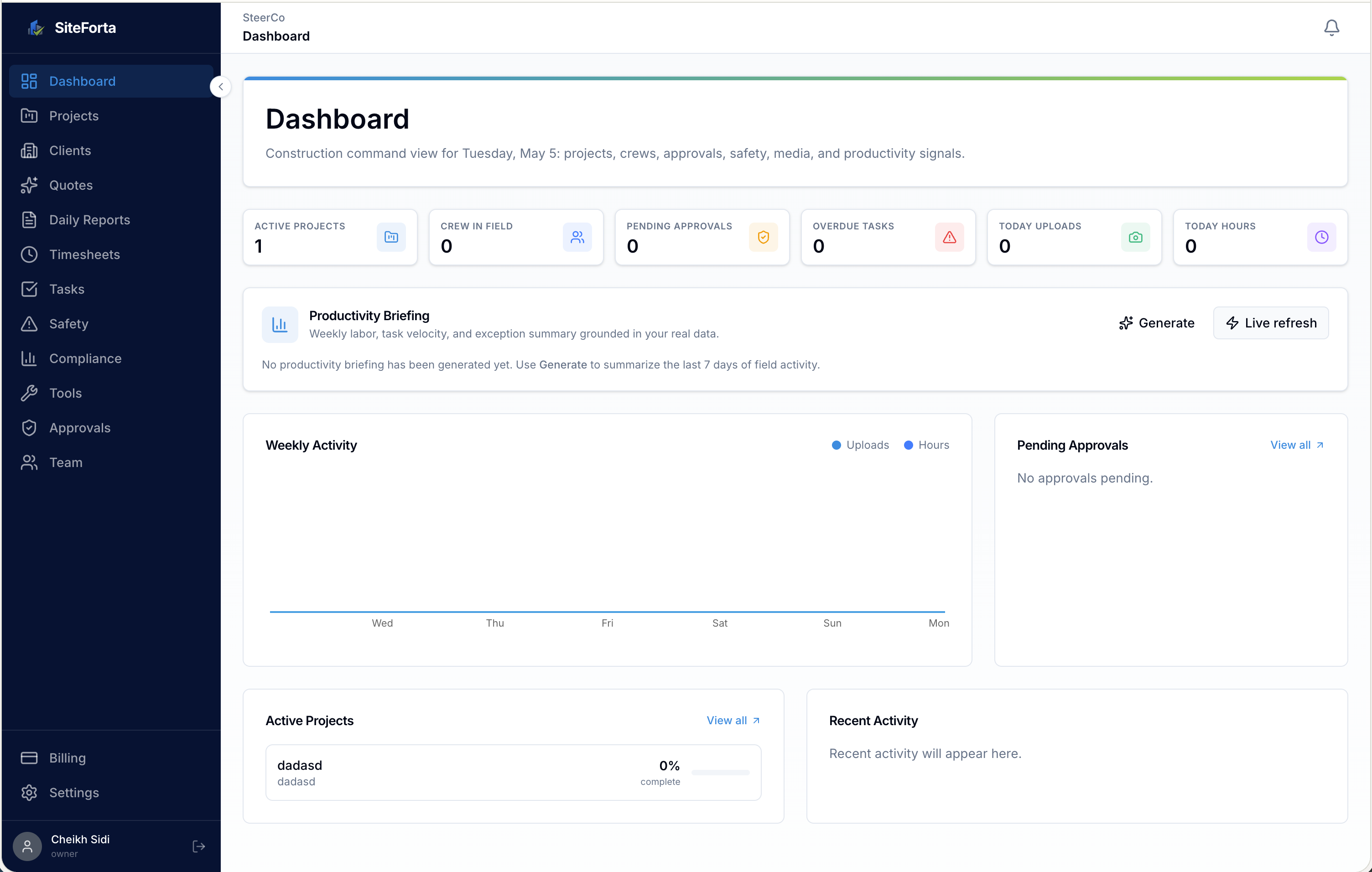The image size is (1372, 872).
Task: Click the Today Uploads camera icon
Action: (x=1136, y=237)
